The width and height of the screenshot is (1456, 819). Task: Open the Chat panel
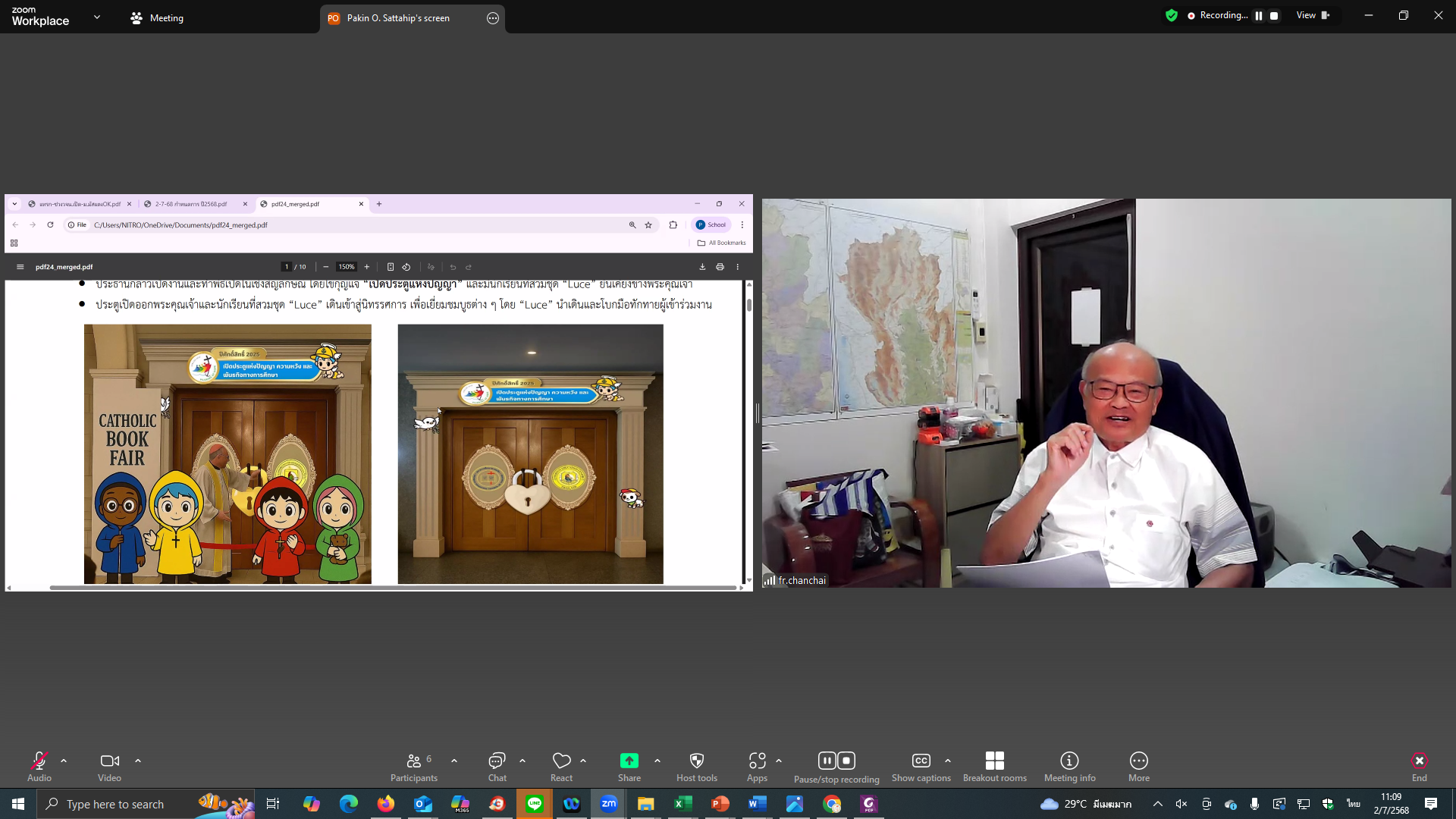(x=497, y=761)
